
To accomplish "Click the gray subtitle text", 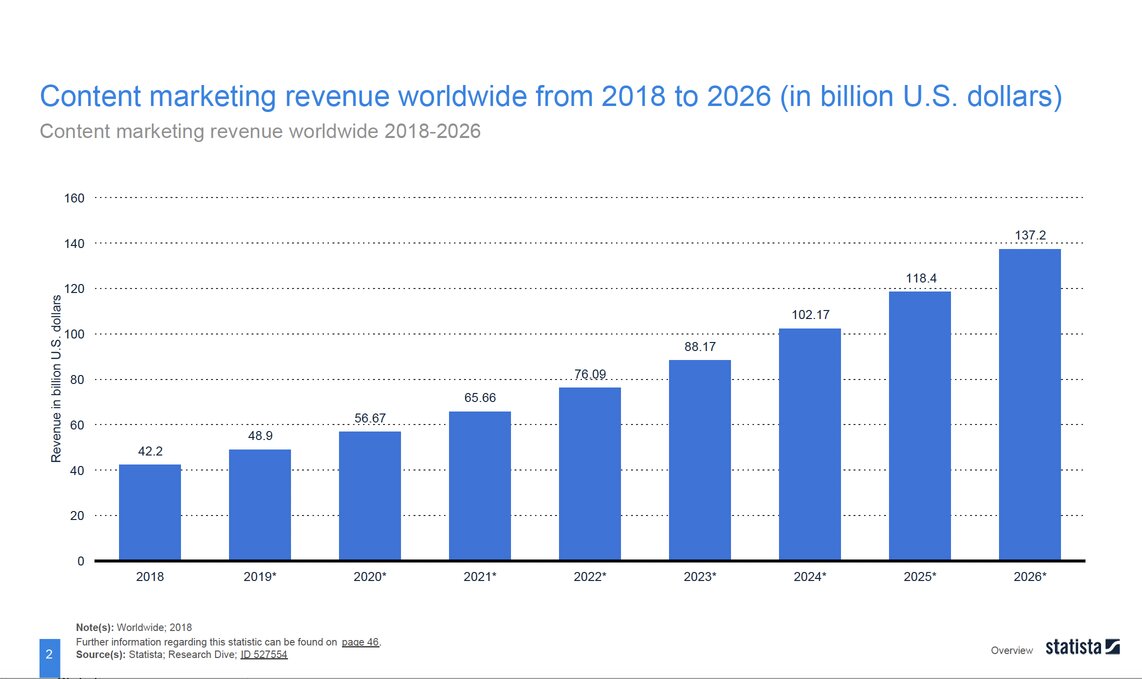I will point(260,131).
